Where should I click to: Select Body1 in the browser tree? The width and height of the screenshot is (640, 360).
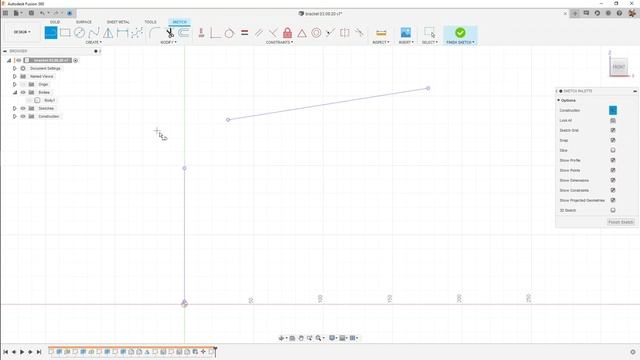tap(49, 100)
